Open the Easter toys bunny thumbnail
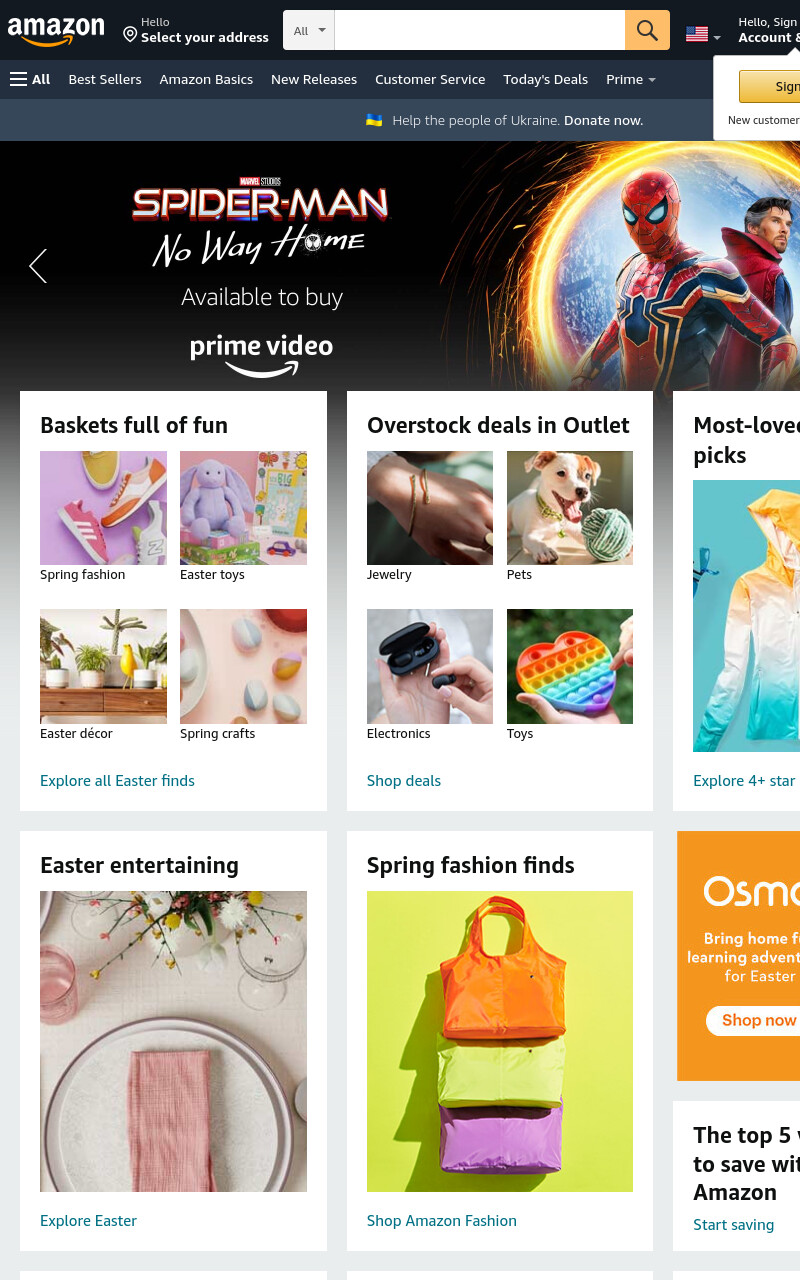 pyautogui.click(x=243, y=508)
